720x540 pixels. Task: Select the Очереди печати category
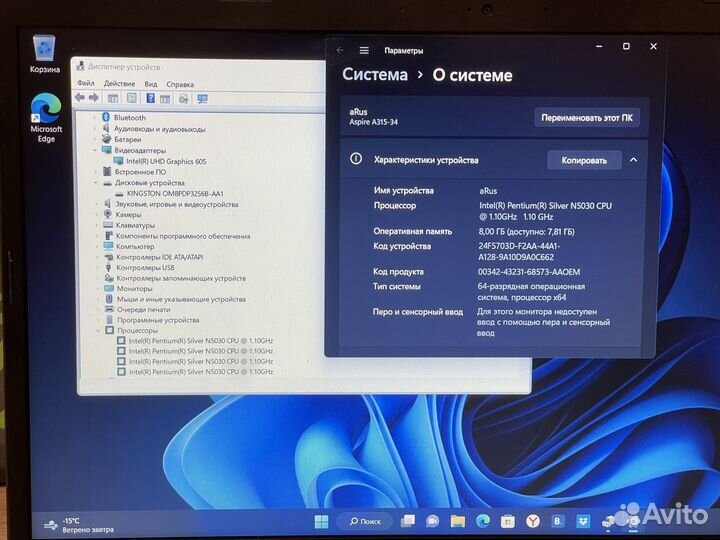point(143,309)
